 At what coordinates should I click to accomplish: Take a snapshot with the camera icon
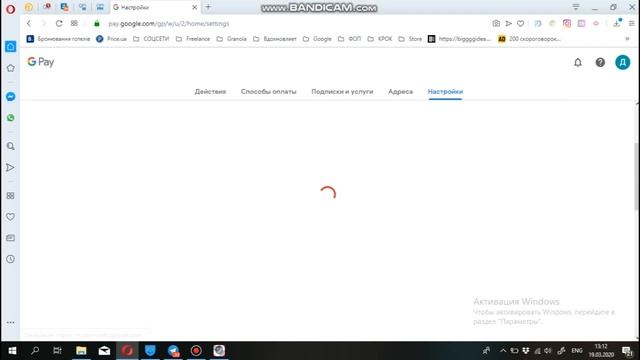tap(496, 24)
